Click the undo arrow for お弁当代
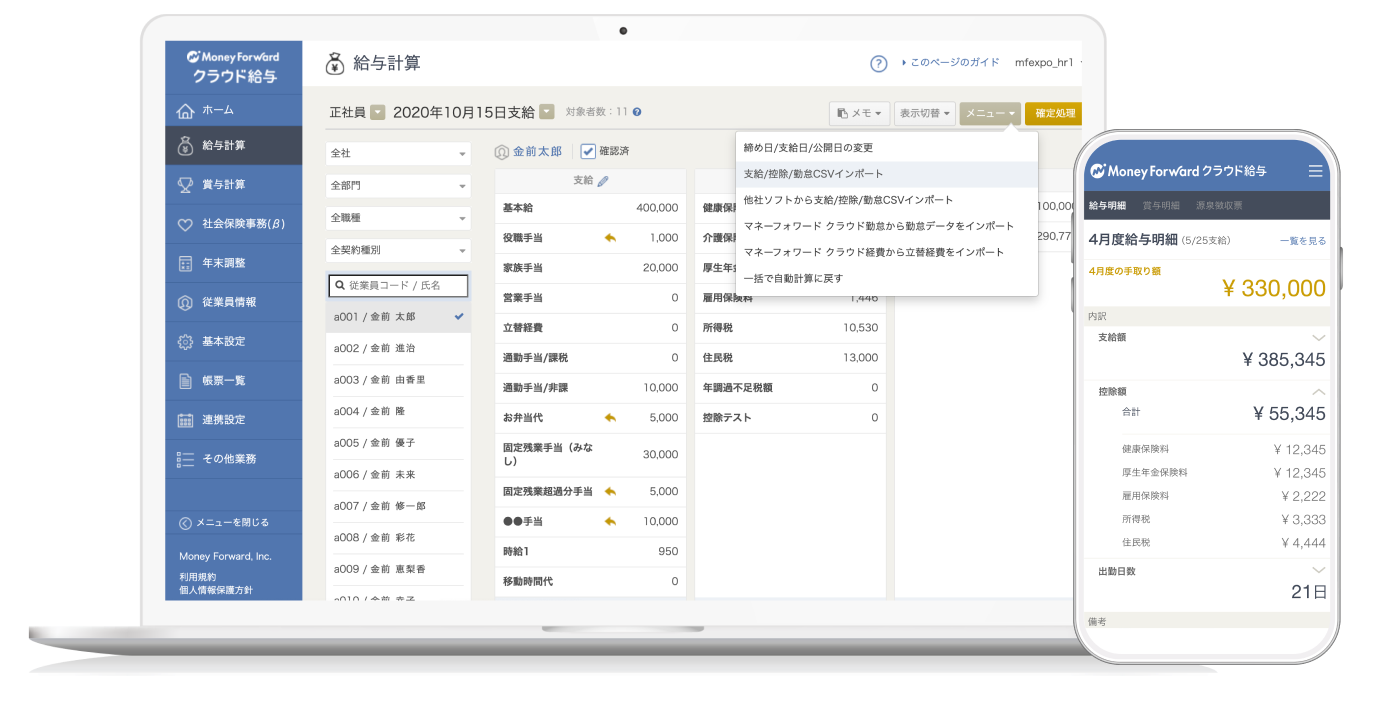Screen dimensions: 1384x705 610,418
